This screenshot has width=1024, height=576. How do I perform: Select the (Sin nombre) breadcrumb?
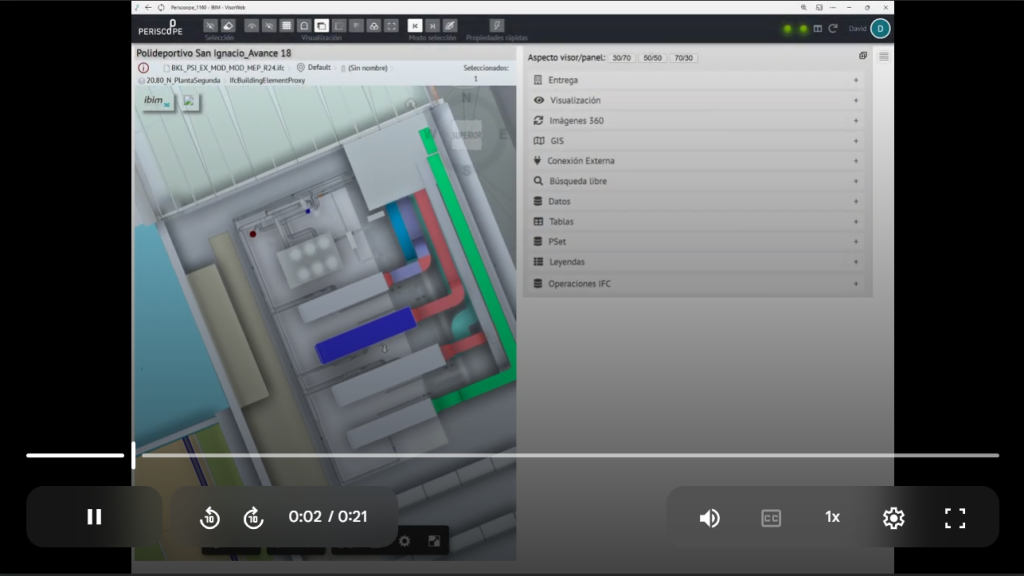(x=368, y=68)
